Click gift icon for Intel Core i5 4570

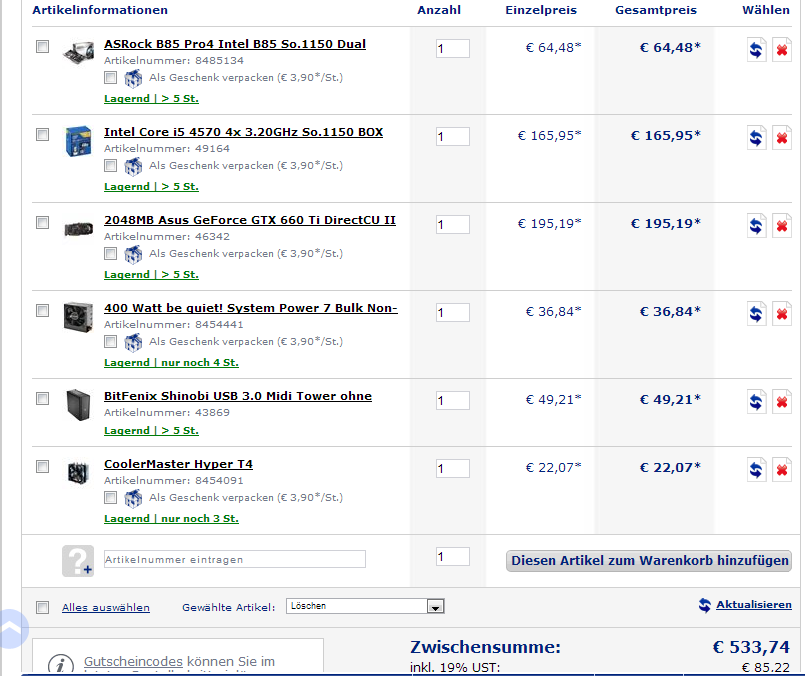[133, 166]
